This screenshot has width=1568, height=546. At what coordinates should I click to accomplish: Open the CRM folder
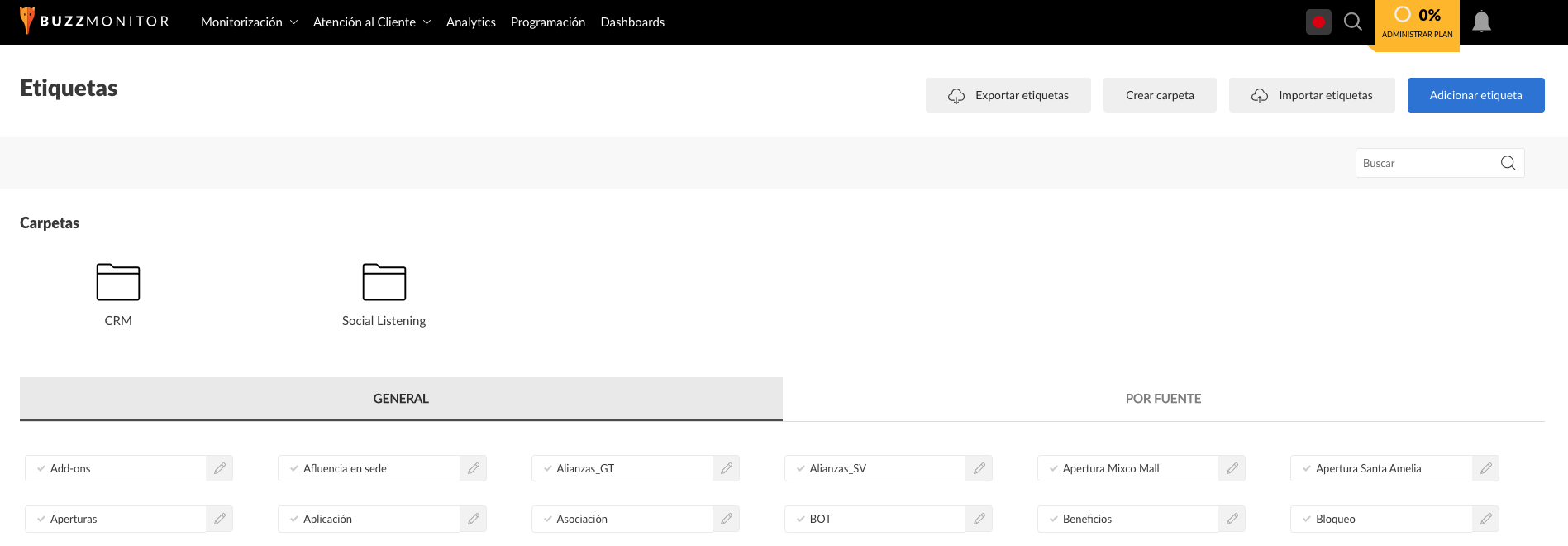point(118,295)
